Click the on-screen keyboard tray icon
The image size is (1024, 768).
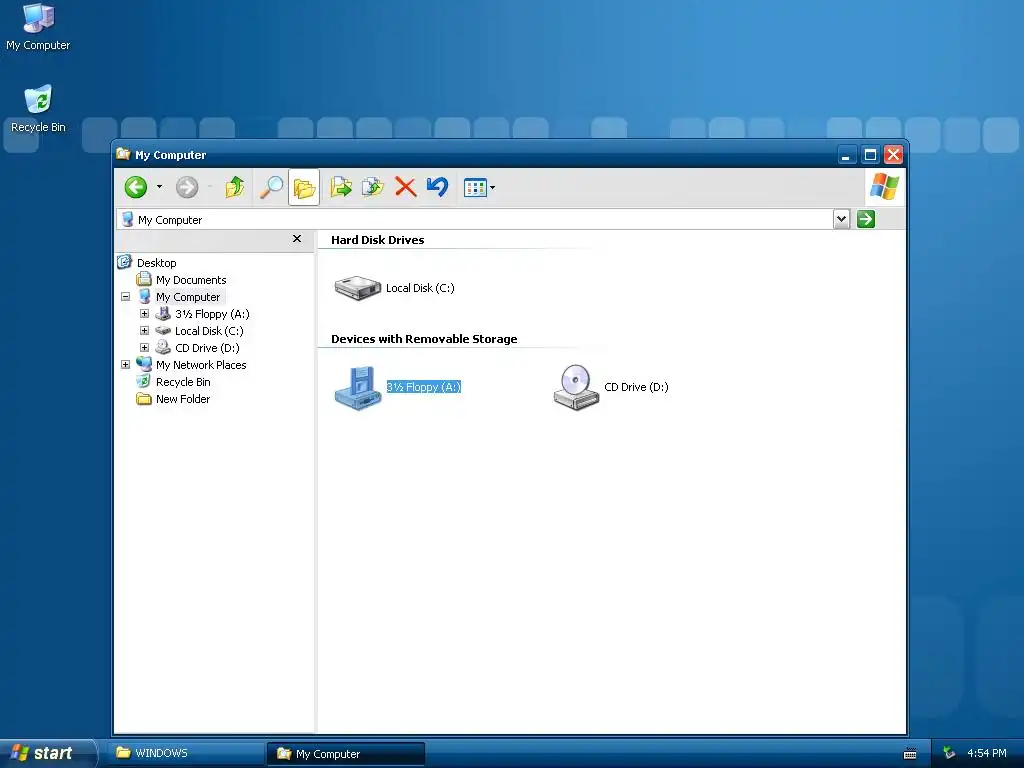tap(910, 754)
